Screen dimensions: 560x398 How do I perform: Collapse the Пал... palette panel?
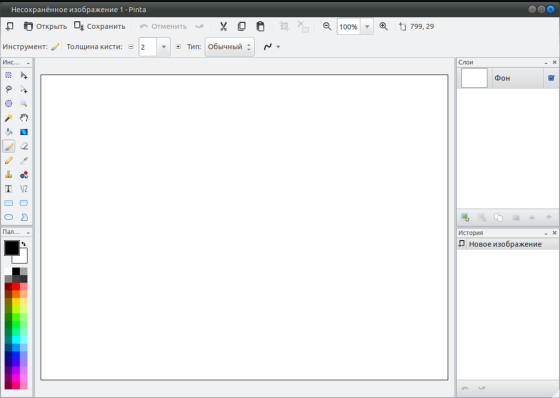(x=28, y=233)
